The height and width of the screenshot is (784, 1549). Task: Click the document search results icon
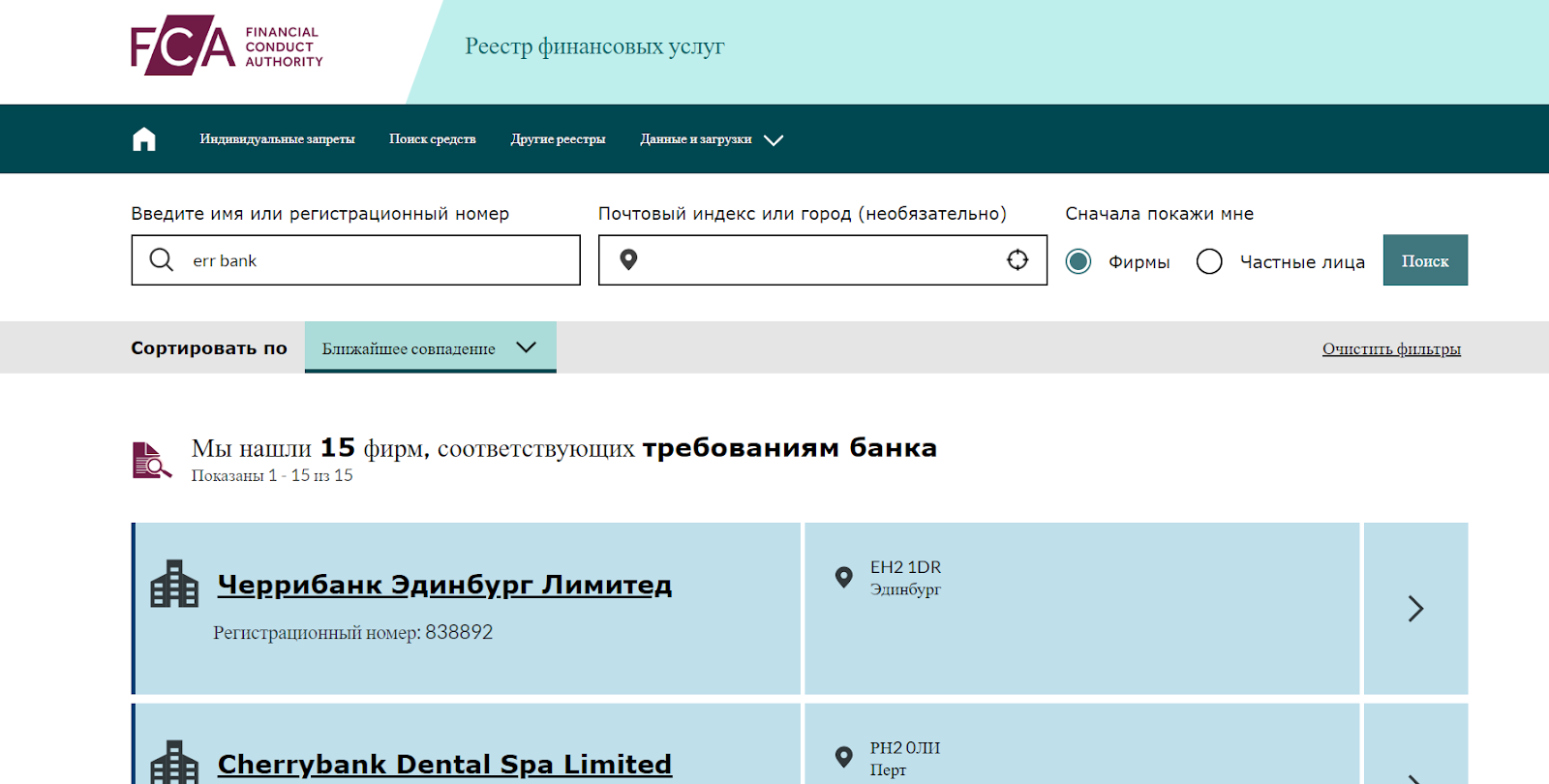pos(152,460)
